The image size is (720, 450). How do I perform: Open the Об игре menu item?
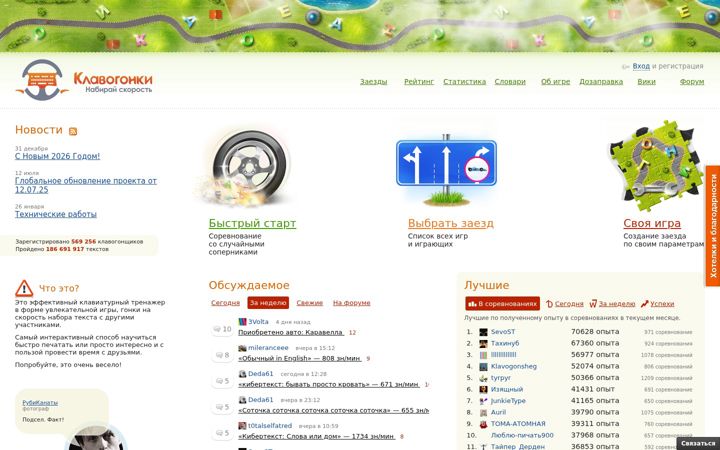(555, 82)
